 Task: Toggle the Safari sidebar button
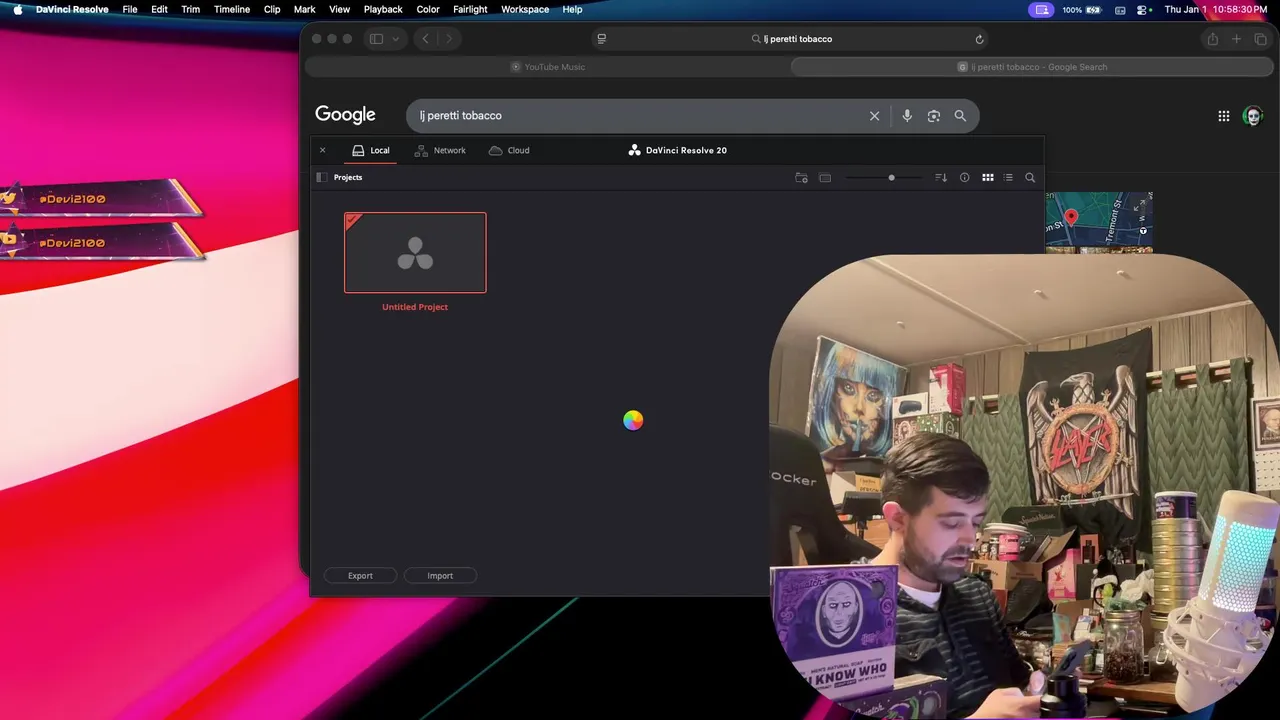[x=376, y=39]
